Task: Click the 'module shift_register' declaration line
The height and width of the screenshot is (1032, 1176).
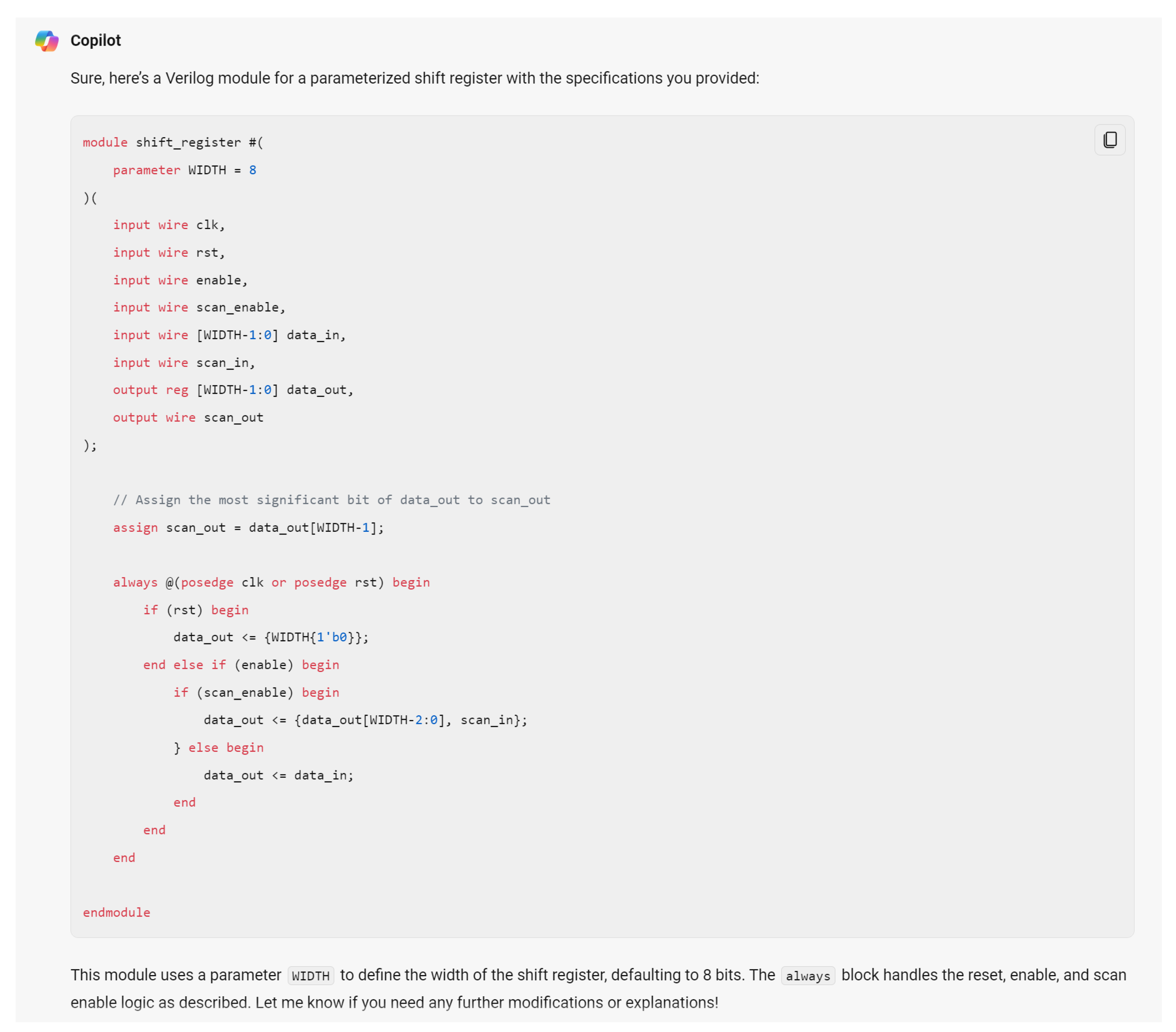Action: 173,143
